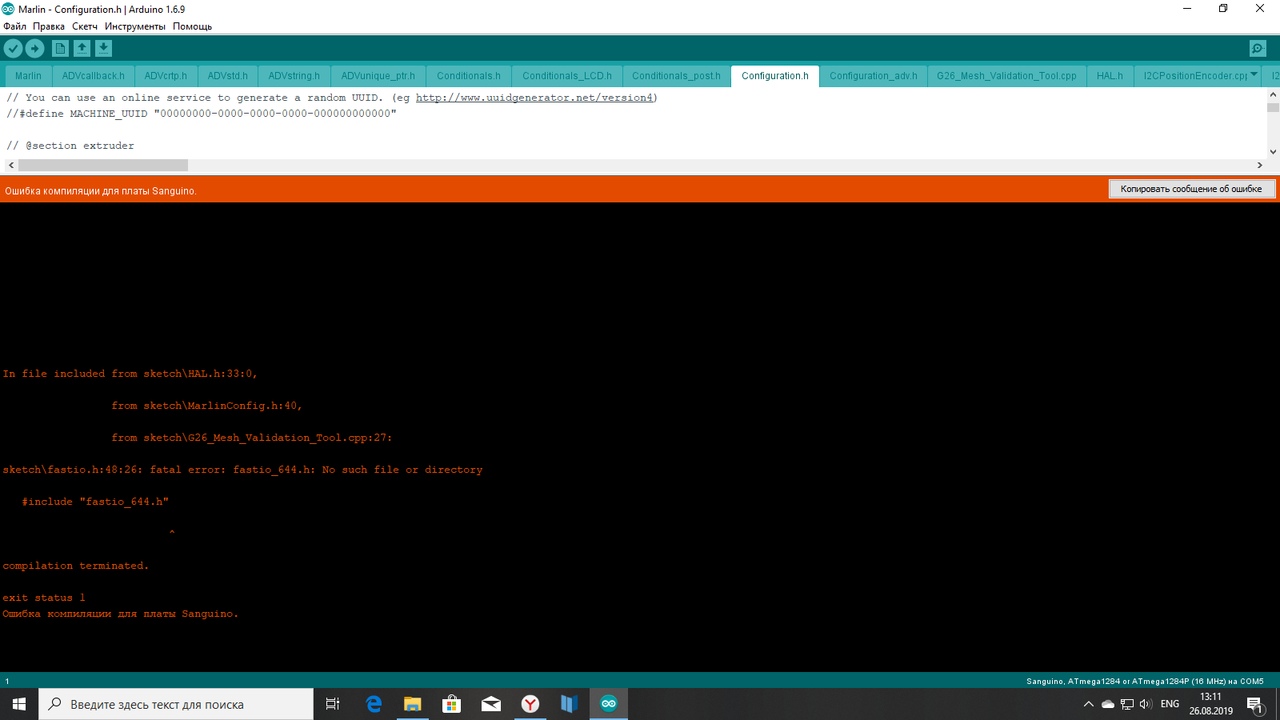Click the '#include "fastio_644.h"' console line

(95, 502)
